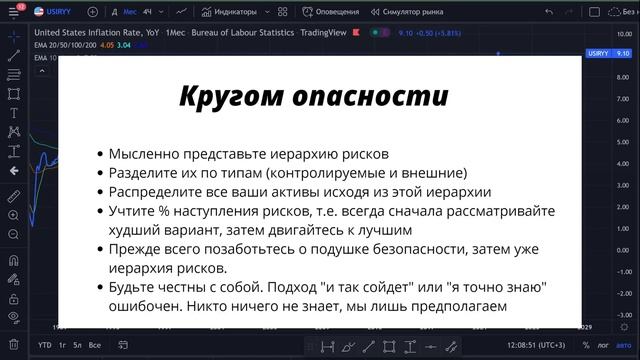Viewport: 640px width, 360px height.
Task: Select the Мес monthly timeframe
Action: pos(130,12)
